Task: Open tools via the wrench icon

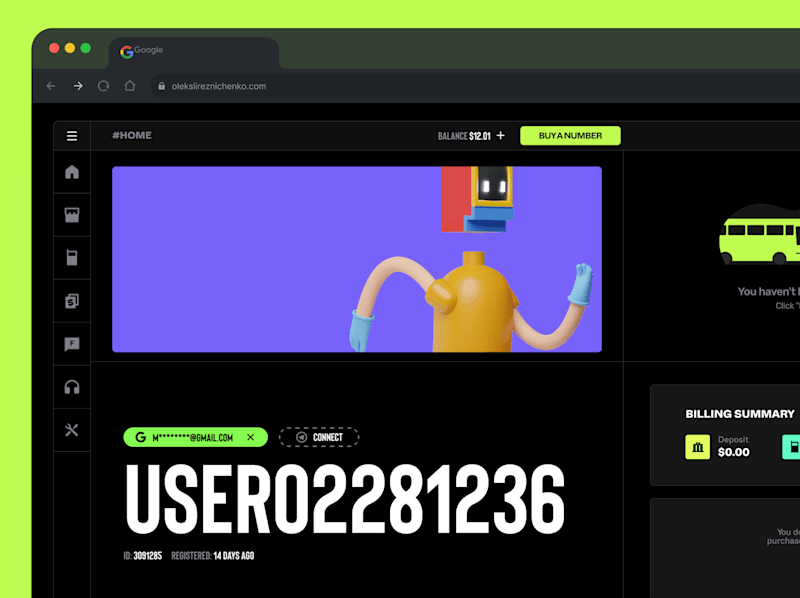Action: tap(72, 430)
